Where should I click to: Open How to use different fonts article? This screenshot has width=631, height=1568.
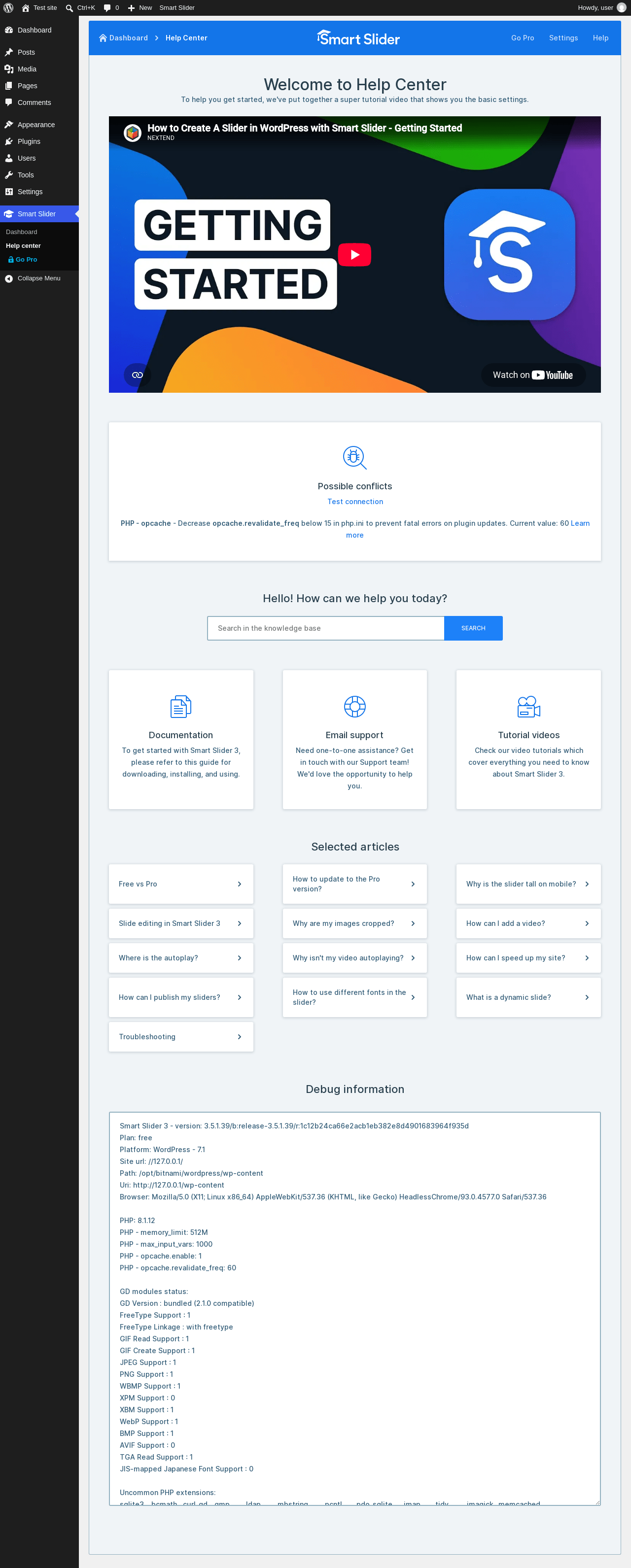[x=354, y=997]
